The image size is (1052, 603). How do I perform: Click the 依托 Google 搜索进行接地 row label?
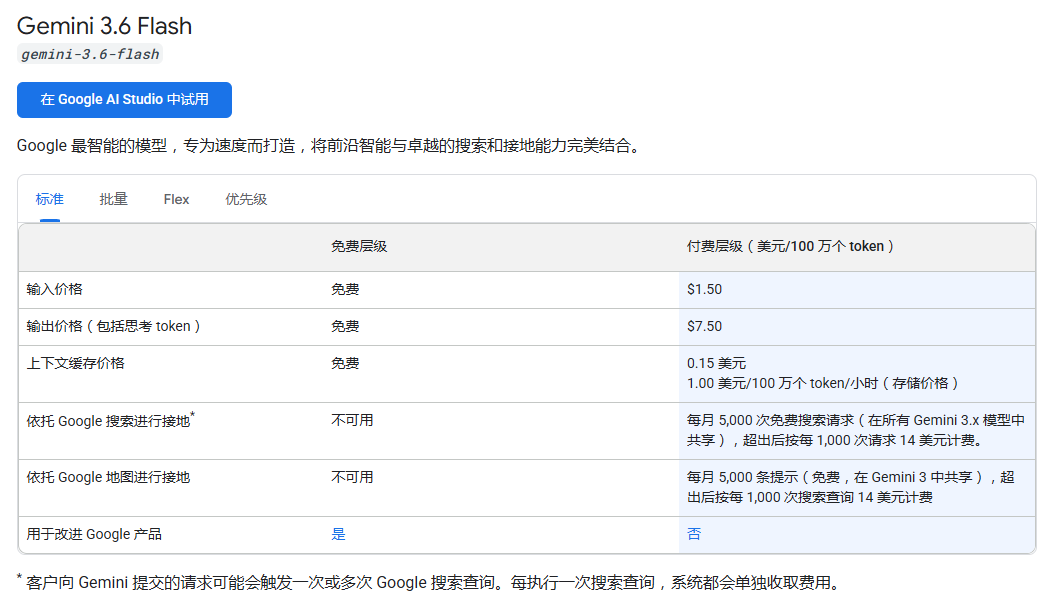click(110, 421)
